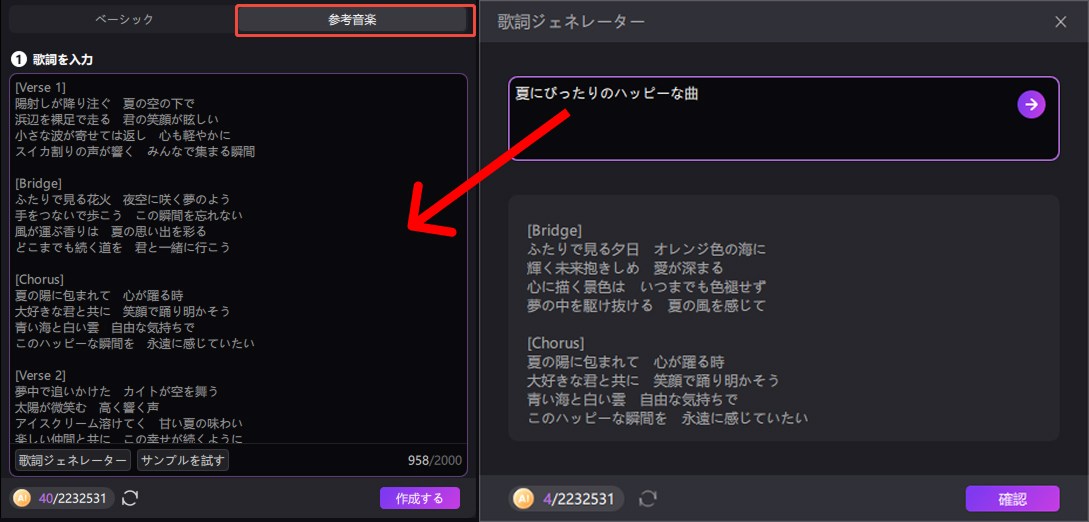Click the [Verse 2] label in the lyrics box

[x=40, y=376]
